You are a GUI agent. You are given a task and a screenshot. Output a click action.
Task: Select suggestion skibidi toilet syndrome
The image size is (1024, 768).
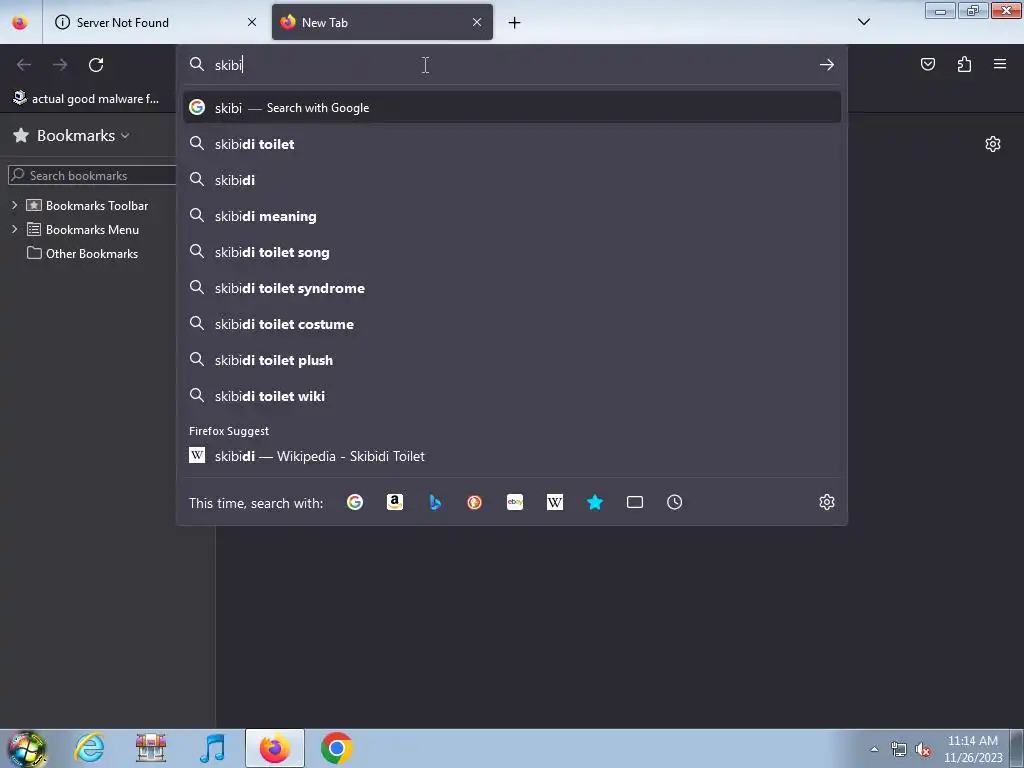click(x=512, y=288)
